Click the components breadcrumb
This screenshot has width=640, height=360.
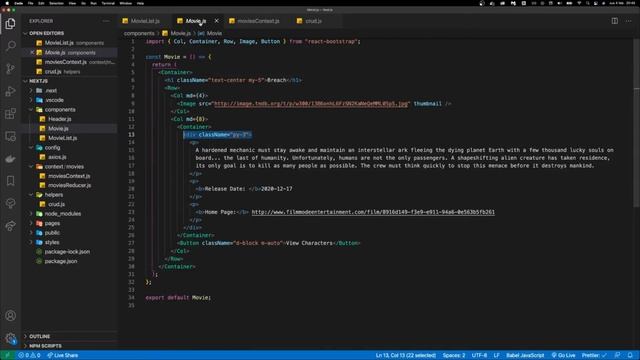click(139, 33)
